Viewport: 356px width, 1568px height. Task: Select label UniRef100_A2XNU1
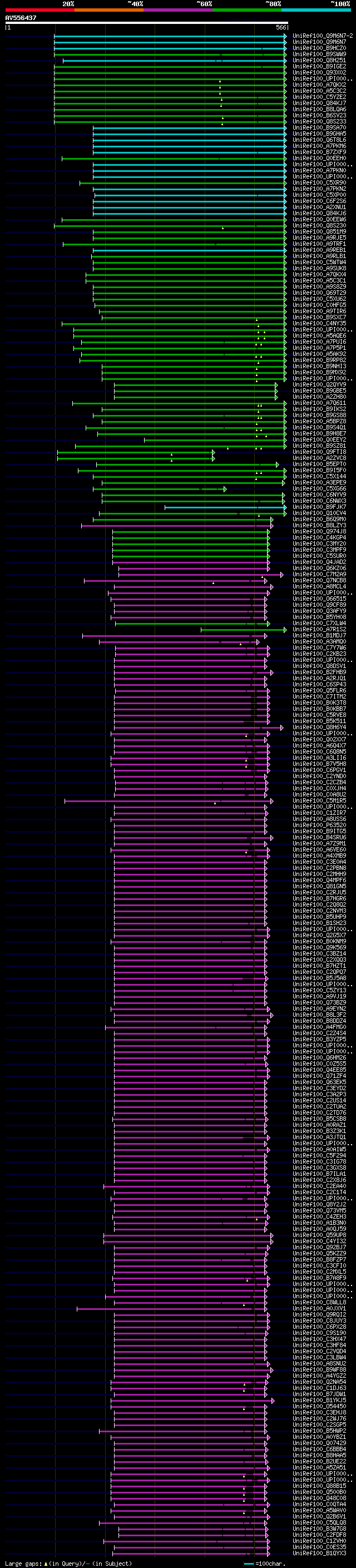coord(319,207)
